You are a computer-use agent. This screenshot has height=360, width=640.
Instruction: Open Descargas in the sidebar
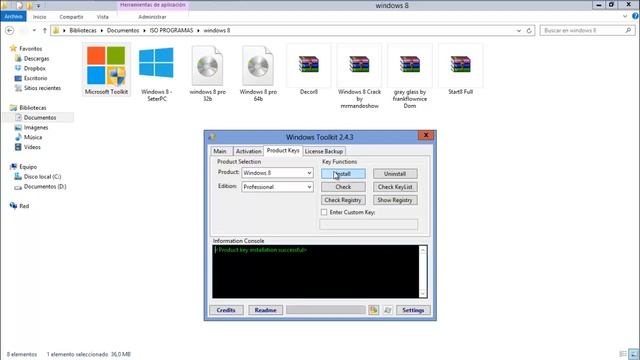[32, 58]
